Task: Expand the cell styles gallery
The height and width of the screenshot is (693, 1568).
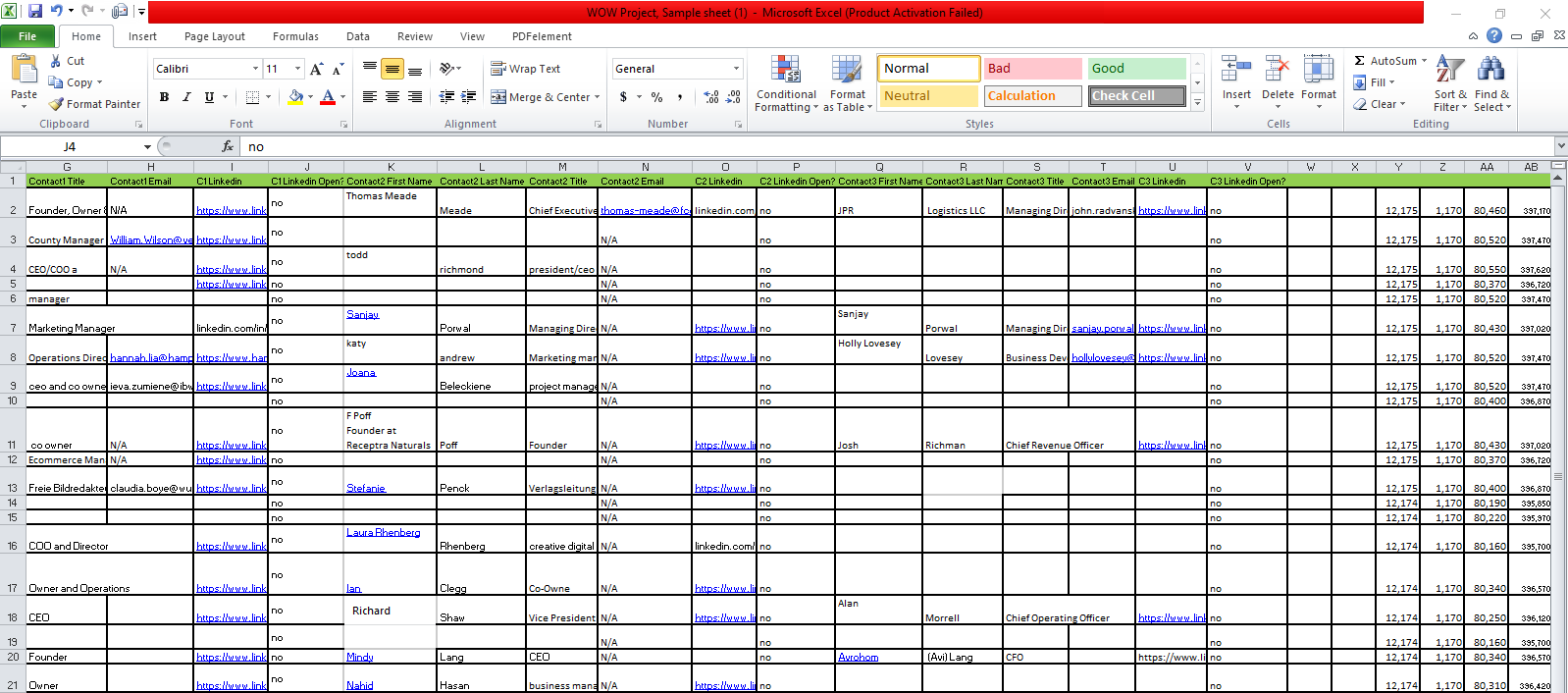Action: (x=1197, y=103)
